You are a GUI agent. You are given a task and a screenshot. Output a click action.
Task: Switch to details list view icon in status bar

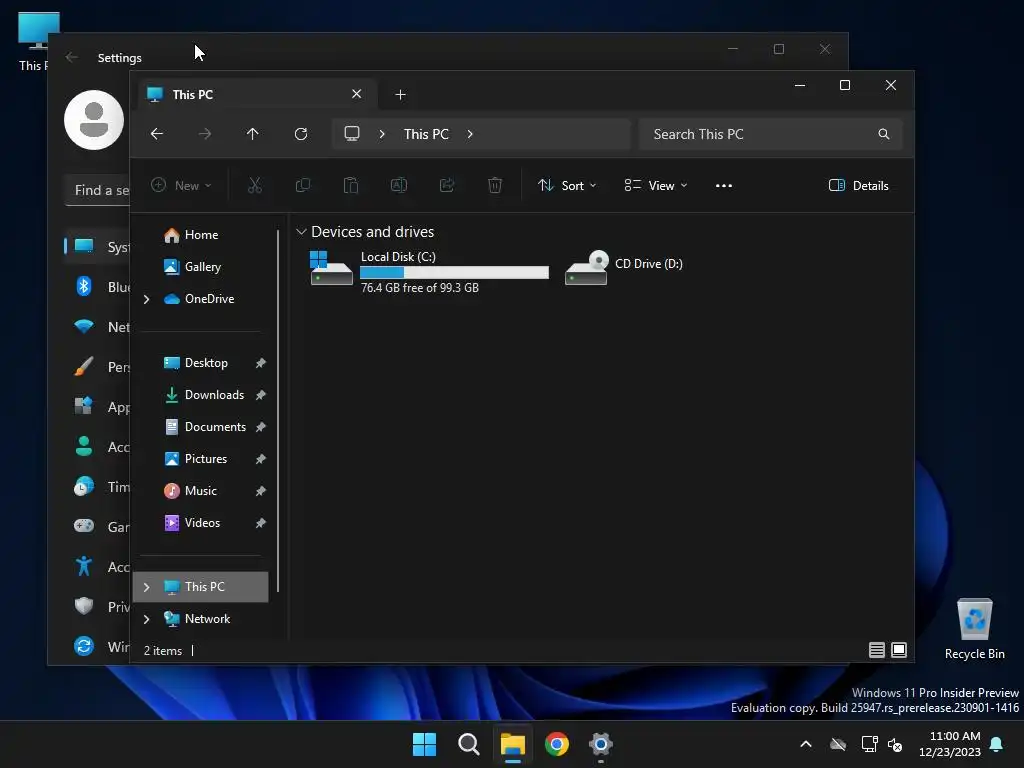click(876, 650)
